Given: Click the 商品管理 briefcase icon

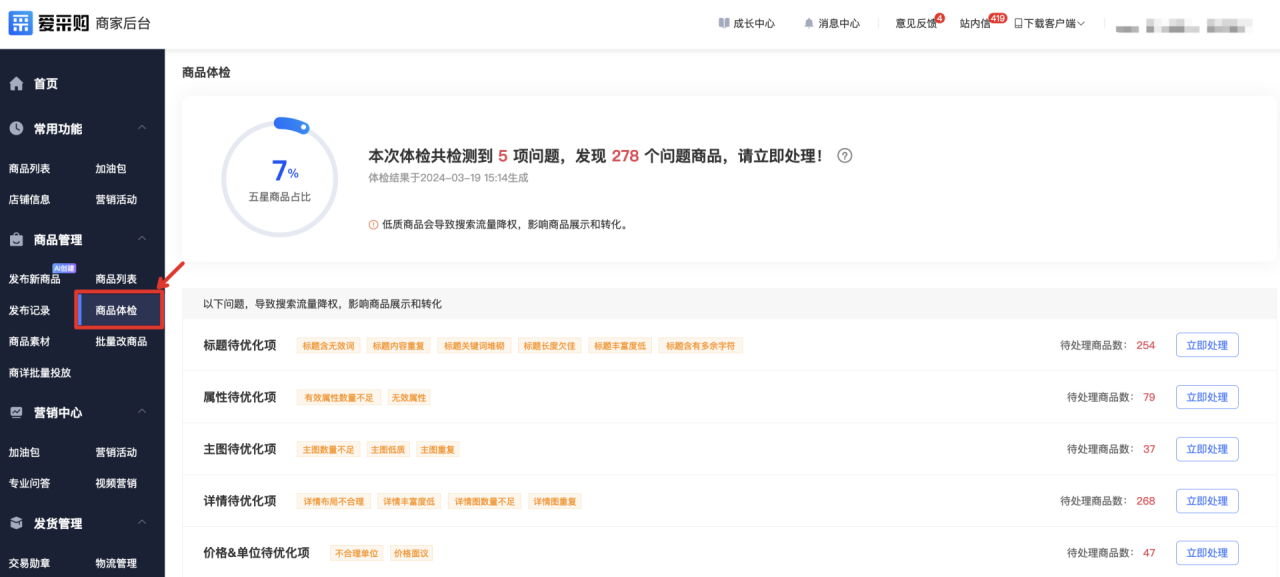Looking at the screenshot, I should pyautogui.click(x=16, y=240).
